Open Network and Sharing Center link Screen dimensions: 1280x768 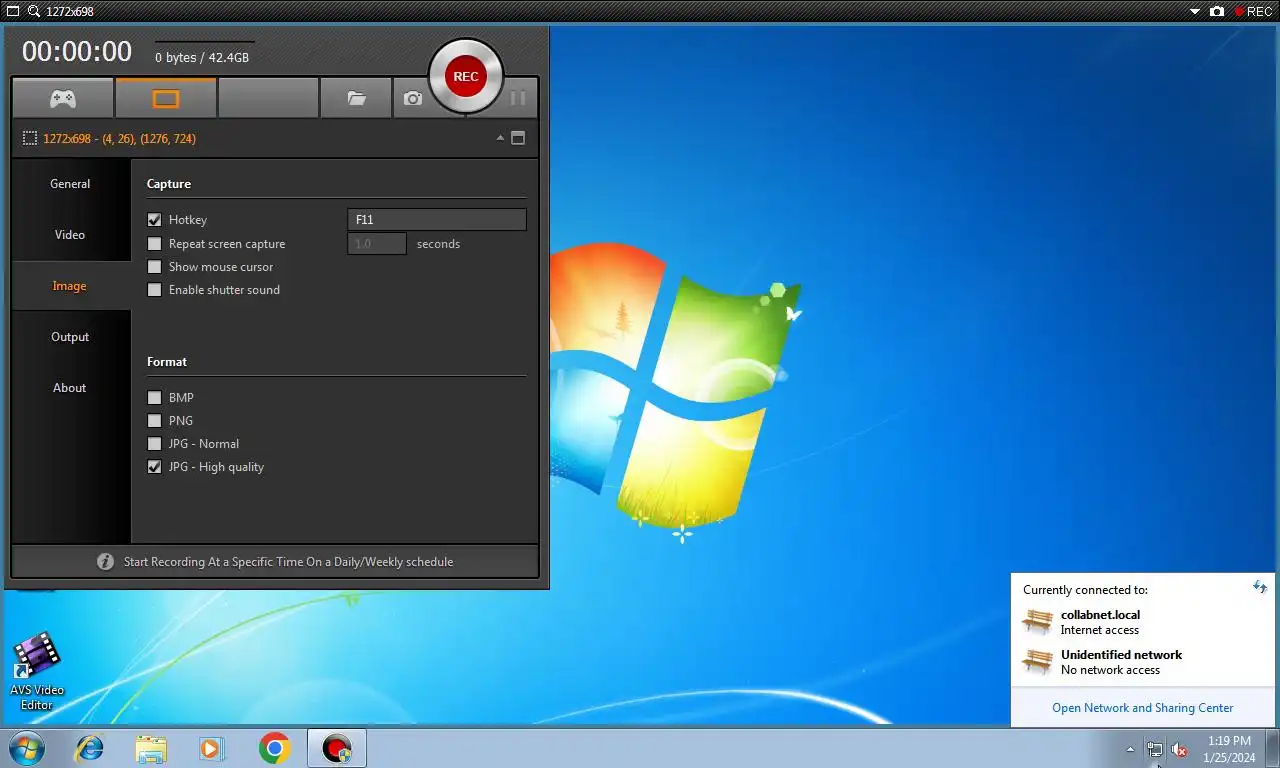pyautogui.click(x=1142, y=708)
